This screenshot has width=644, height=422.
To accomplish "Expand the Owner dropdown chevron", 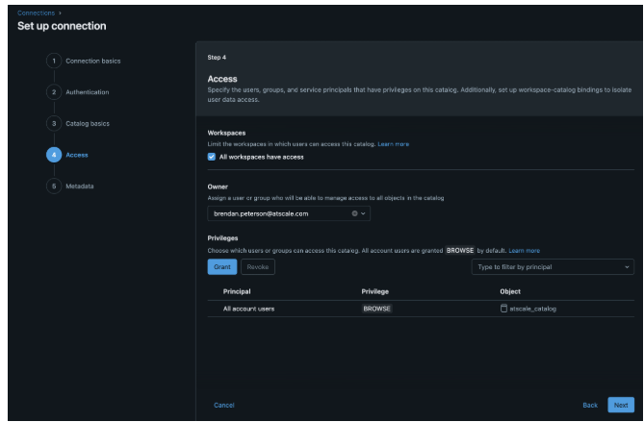I will coord(363,213).
